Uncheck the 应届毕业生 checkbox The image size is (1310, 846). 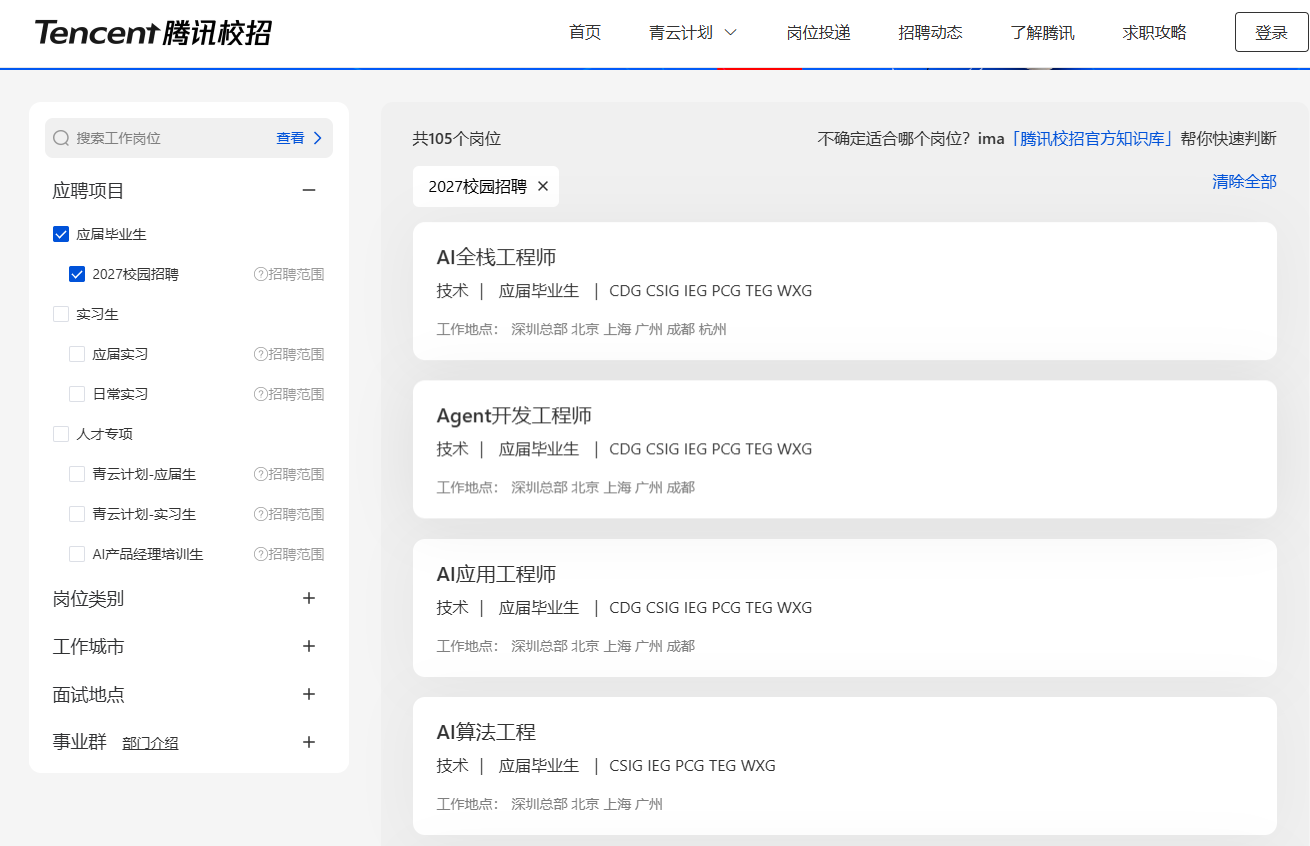click(61, 234)
